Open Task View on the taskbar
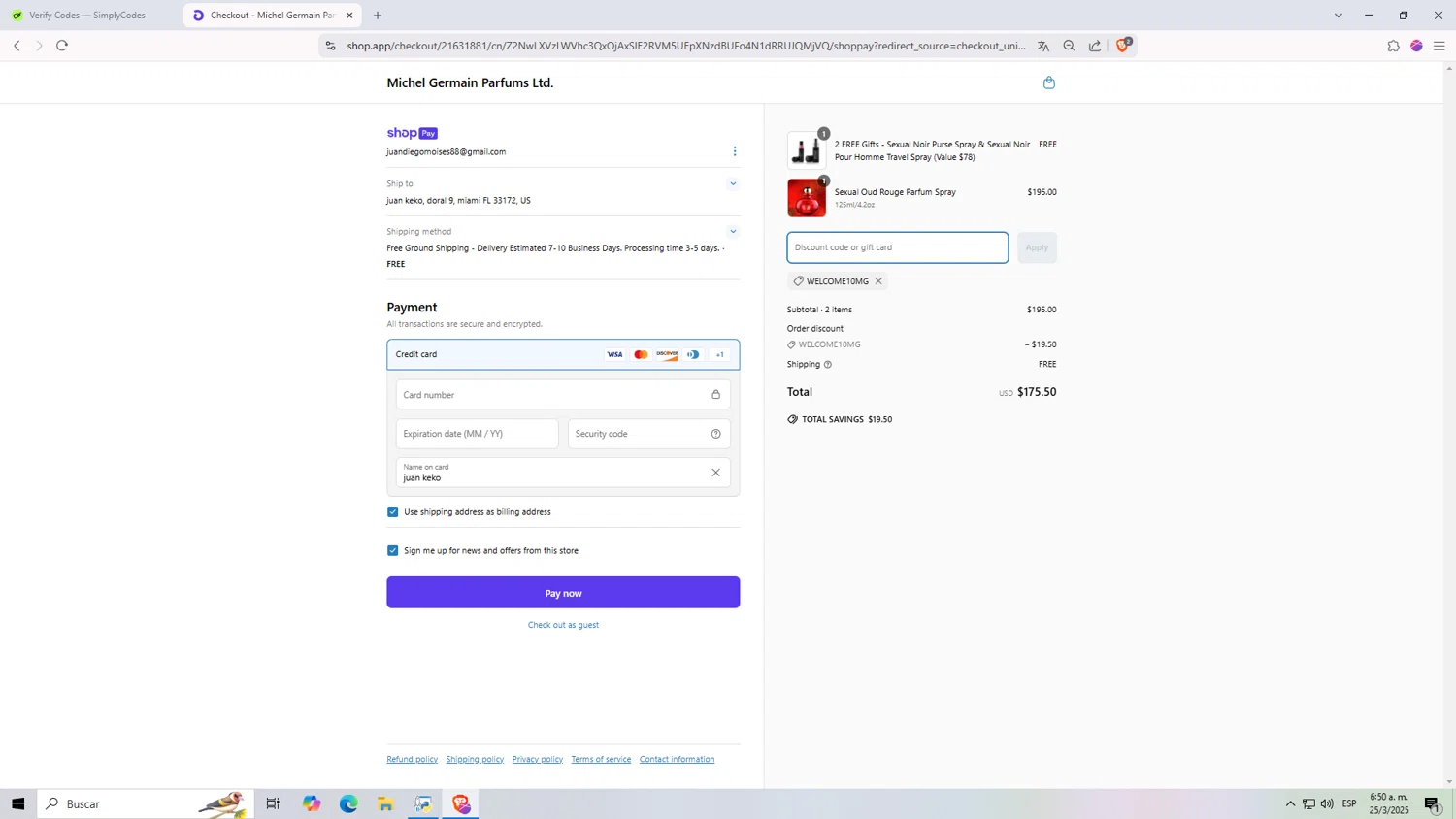1456x819 pixels. click(x=273, y=803)
